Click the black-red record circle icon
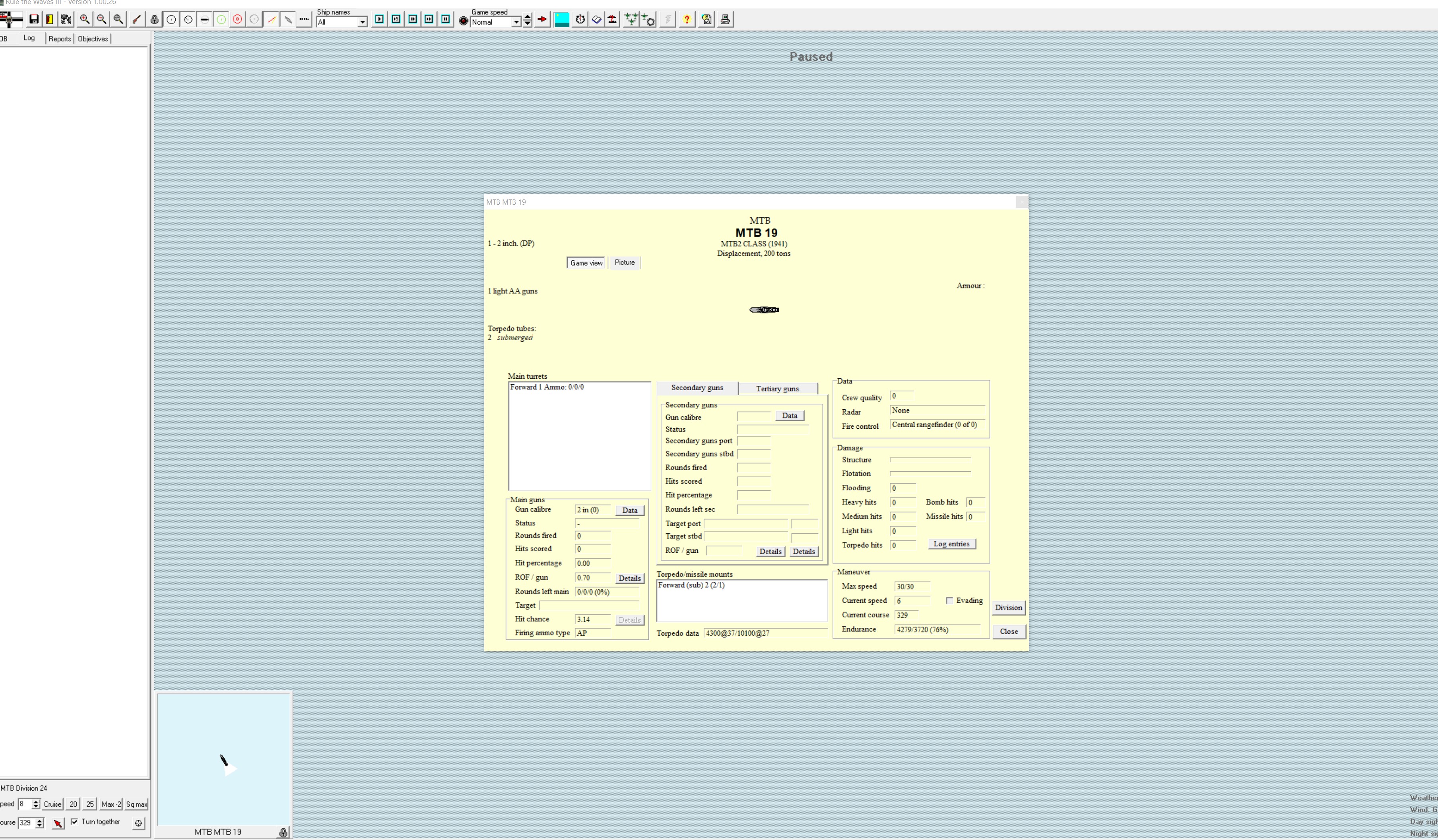This screenshot has width=1438, height=840. pos(463,21)
